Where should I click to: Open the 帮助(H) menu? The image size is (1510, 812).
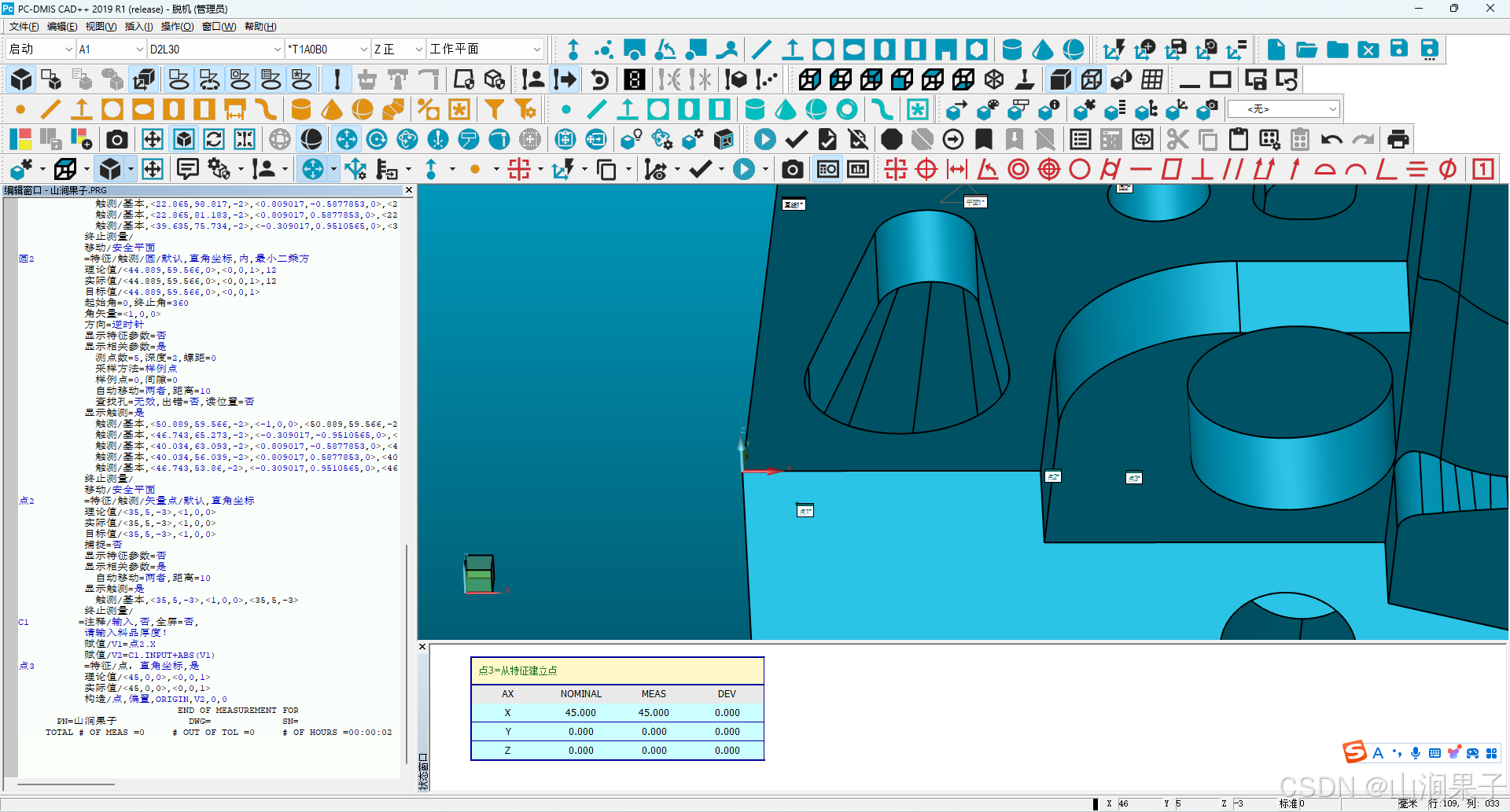tap(260, 27)
